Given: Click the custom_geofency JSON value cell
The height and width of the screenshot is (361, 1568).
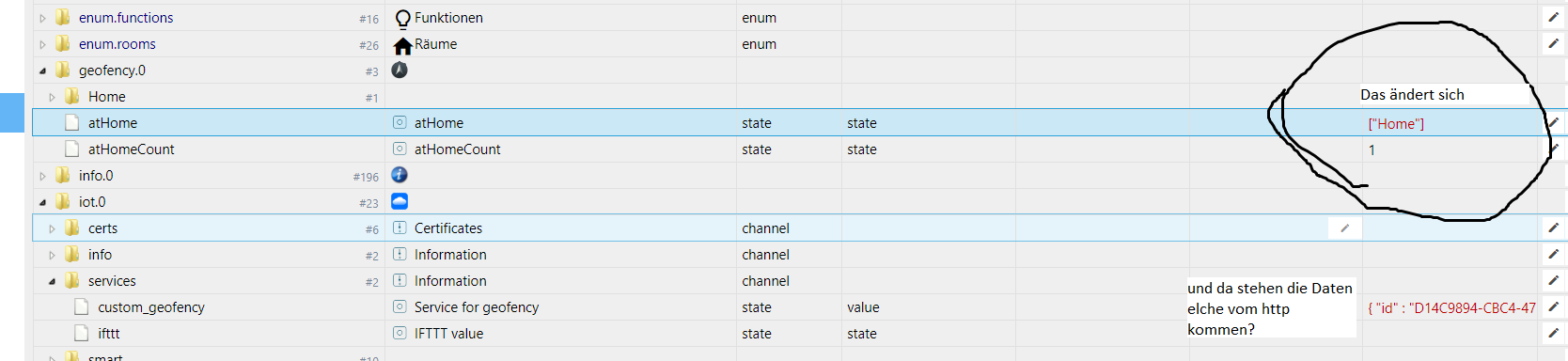Looking at the screenshot, I should point(1451,307).
